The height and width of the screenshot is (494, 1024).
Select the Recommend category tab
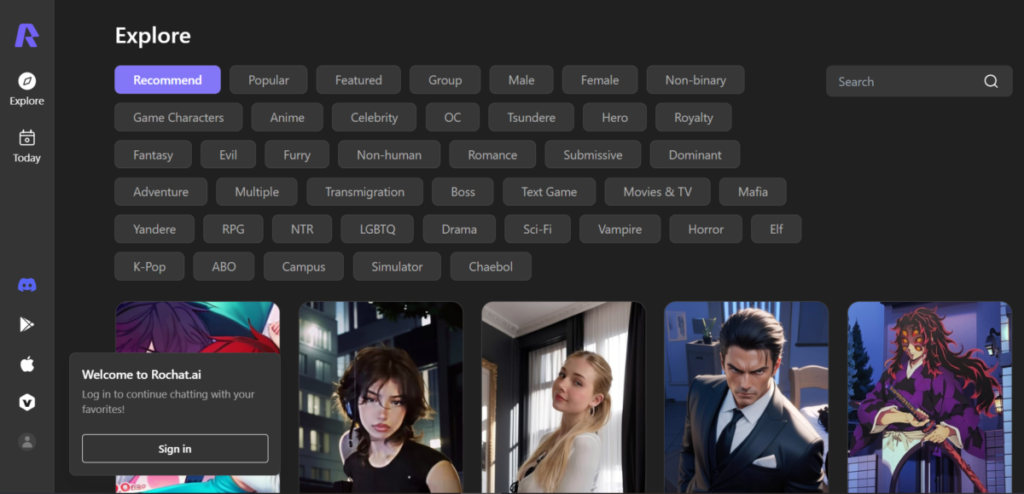(167, 80)
